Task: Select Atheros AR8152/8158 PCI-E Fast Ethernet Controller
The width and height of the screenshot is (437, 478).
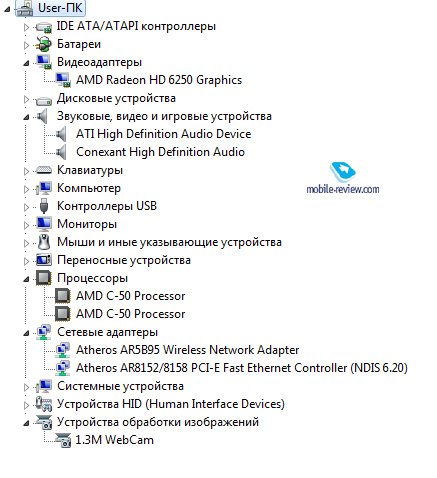Action: click(x=242, y=368)
